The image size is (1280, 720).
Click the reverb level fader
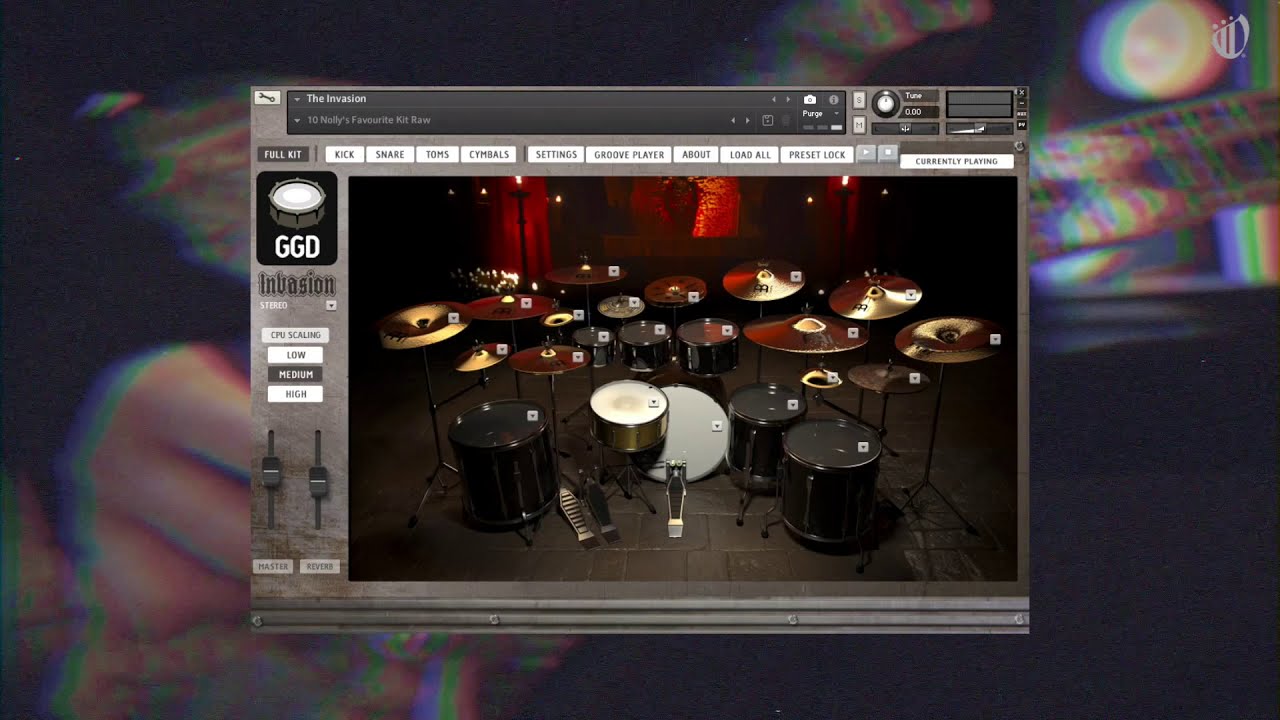(318, 480)
